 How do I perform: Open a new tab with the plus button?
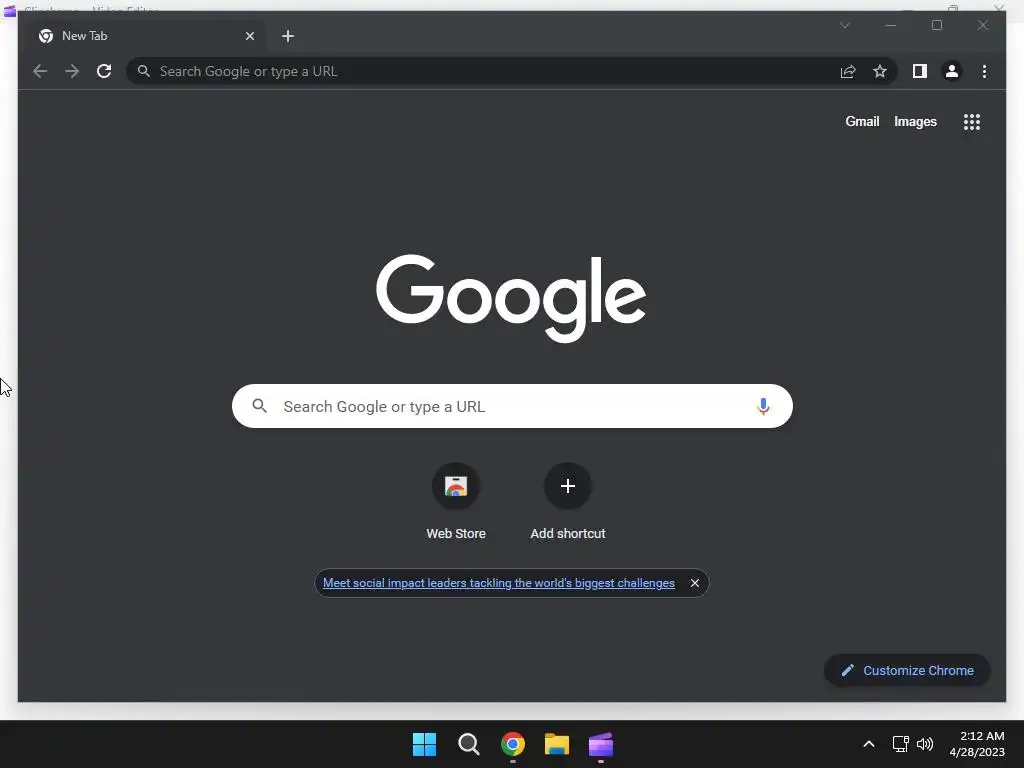(288, 36)
